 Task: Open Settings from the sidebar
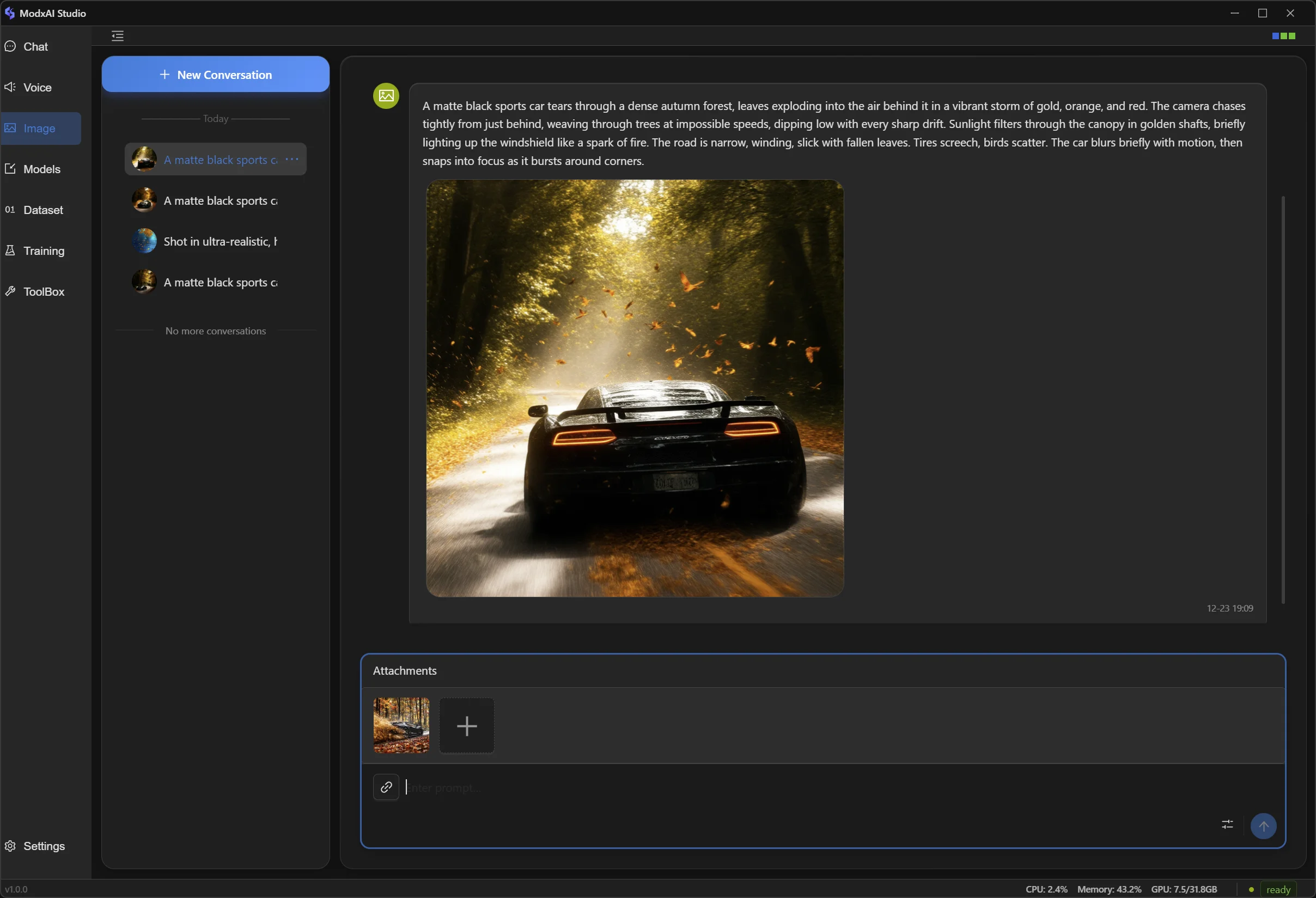pyautogui.click(x=44, y=845)
